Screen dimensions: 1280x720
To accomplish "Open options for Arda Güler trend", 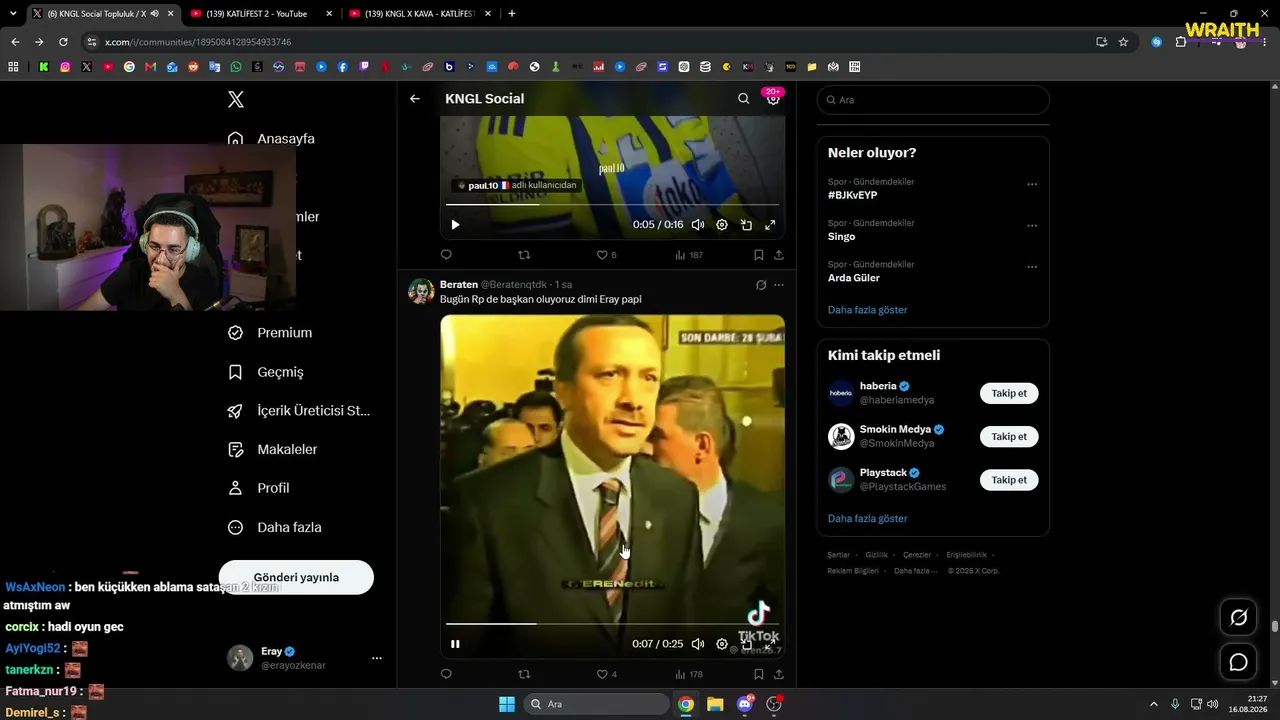I will coord(1032,267).
